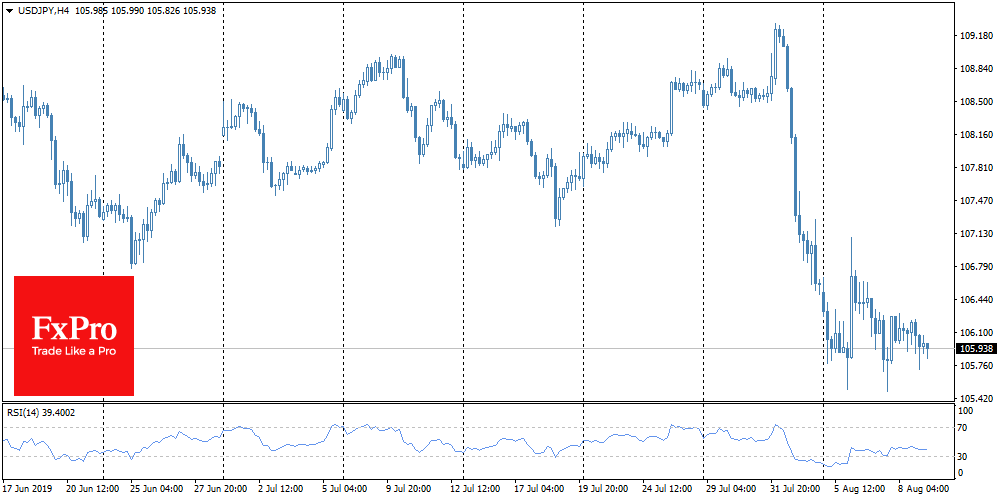Image resolution: width=1000 pixels, height=500 pixels.
Task: Click the 105.420 price axis label
Action: tap(976, 399)
